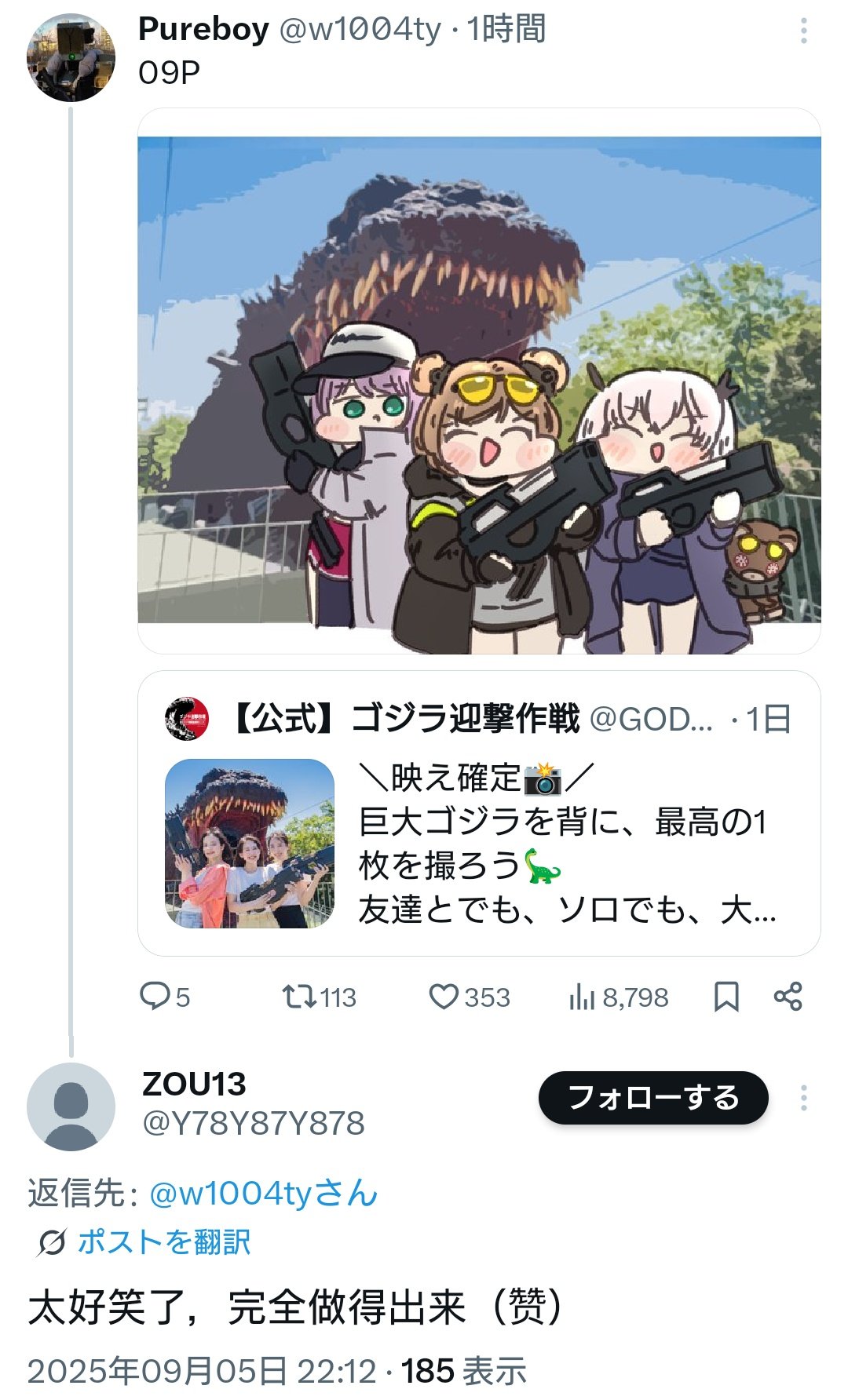Open three-dot menu beside ZOU13's follow button
The height and width of the screenshot is (1400, 848).
point(803,1098)
